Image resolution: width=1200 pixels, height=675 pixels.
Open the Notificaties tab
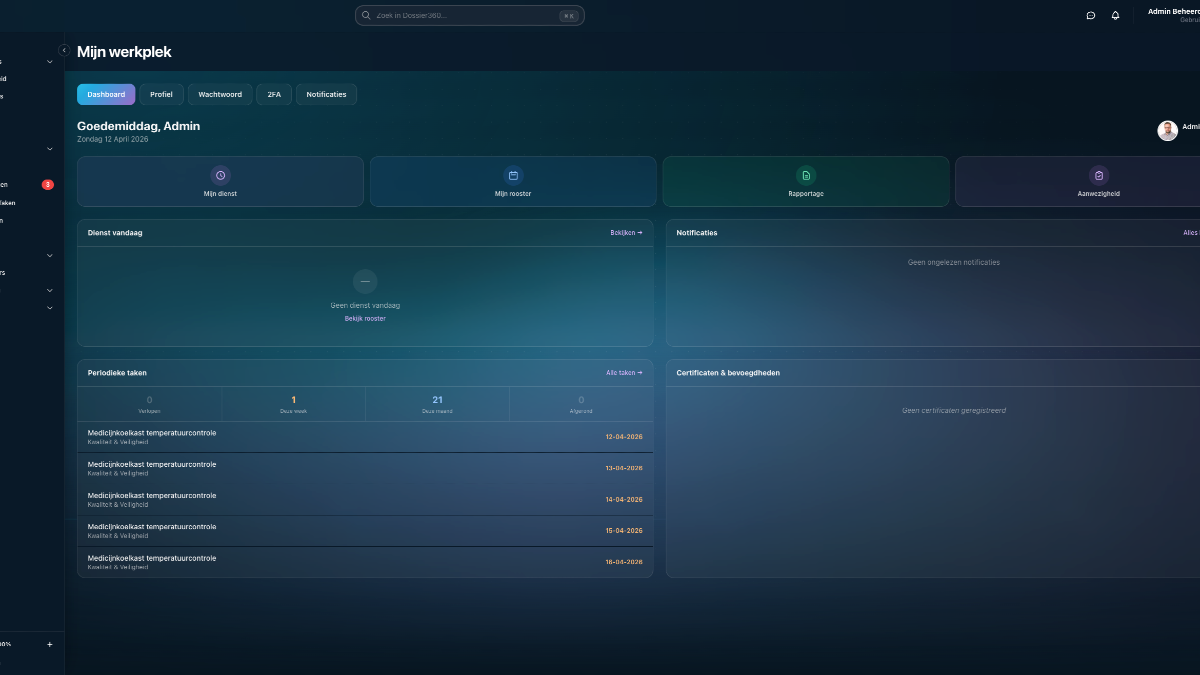(x=326, y=95)
